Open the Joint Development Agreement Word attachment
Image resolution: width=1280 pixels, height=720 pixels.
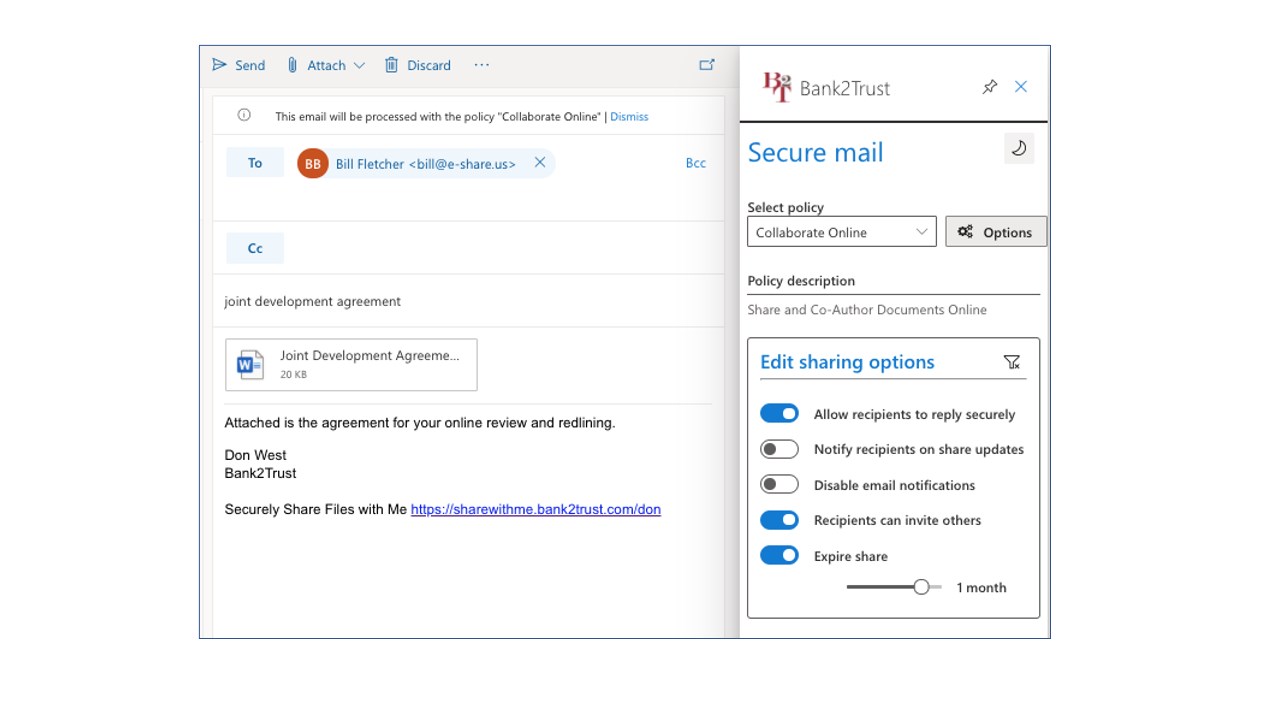click(351, 364)
